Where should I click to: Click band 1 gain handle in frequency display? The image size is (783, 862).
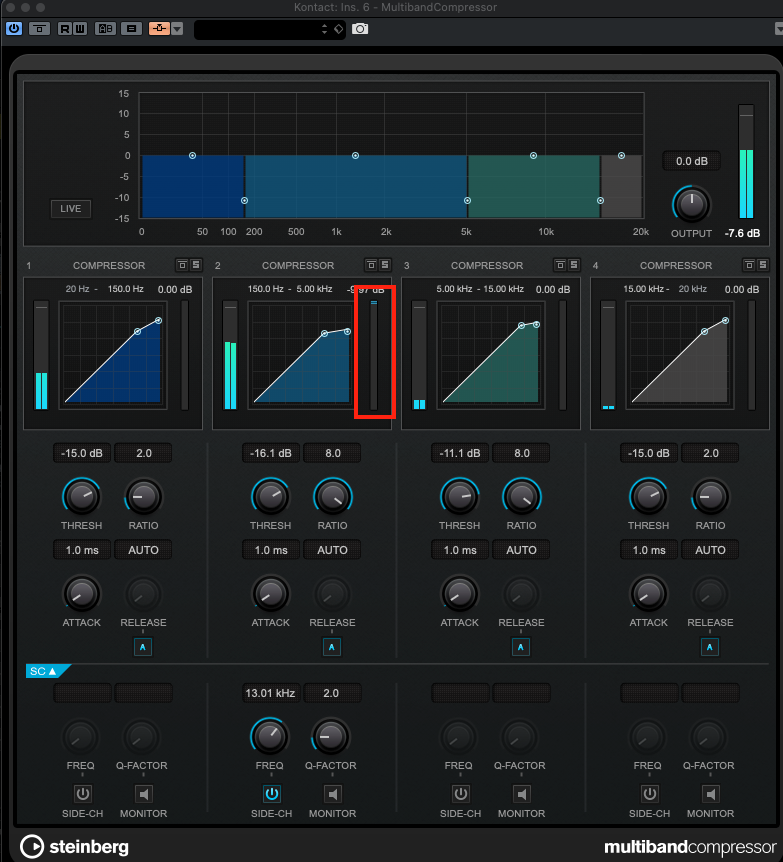pos(192,156)
